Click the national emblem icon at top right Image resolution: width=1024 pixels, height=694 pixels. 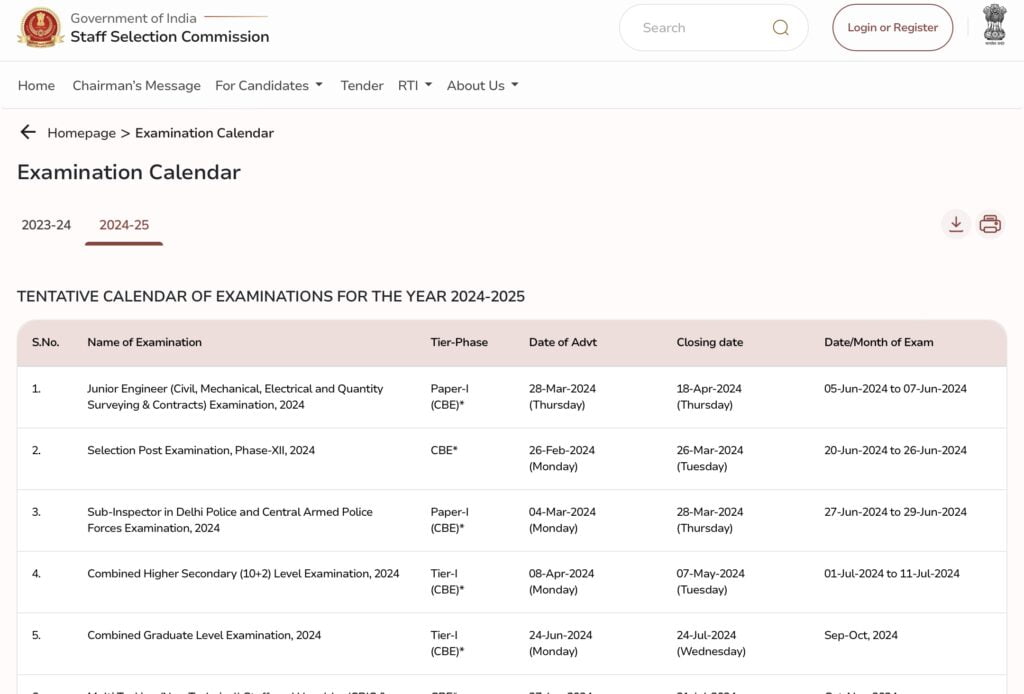(995, 25)
